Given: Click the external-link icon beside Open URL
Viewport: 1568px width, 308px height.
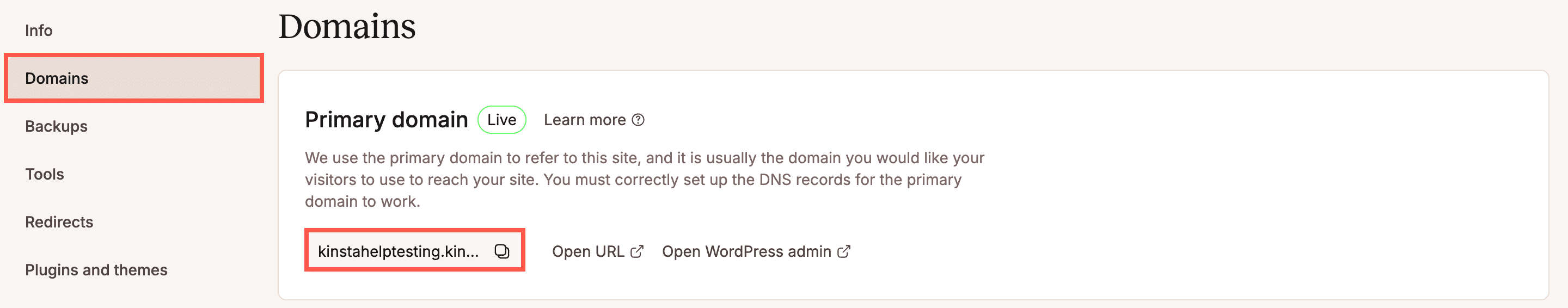Looking at the screenshot, I should click(x=636, y=251).
